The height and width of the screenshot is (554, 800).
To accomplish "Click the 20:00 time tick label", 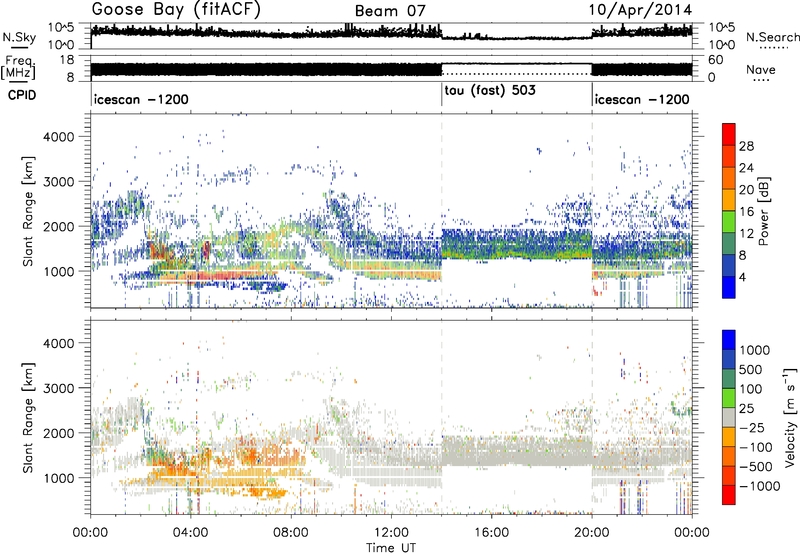I will click(592, 533).
